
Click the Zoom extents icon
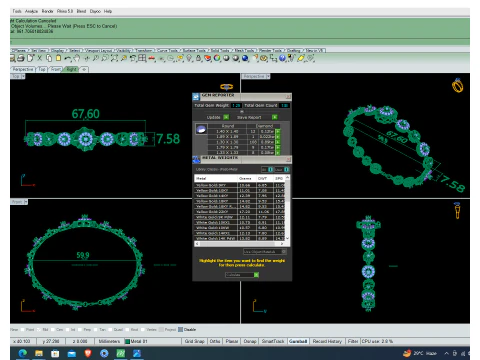[114, 58]
